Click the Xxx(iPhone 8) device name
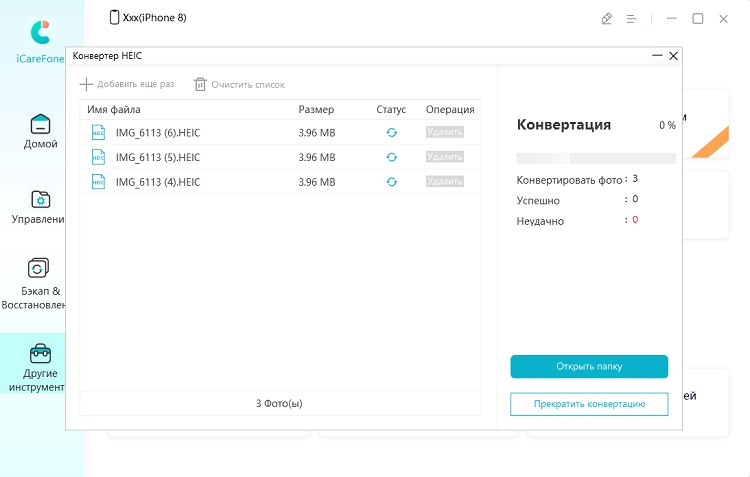This screenshot has width=750, height=477. 154,18
